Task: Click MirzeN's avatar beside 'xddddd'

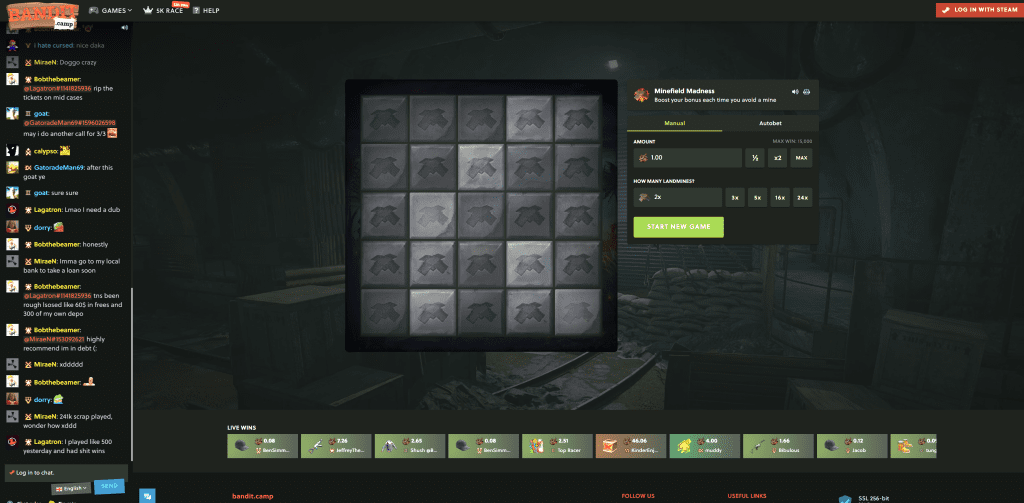Action: click(x=12, y=365)
